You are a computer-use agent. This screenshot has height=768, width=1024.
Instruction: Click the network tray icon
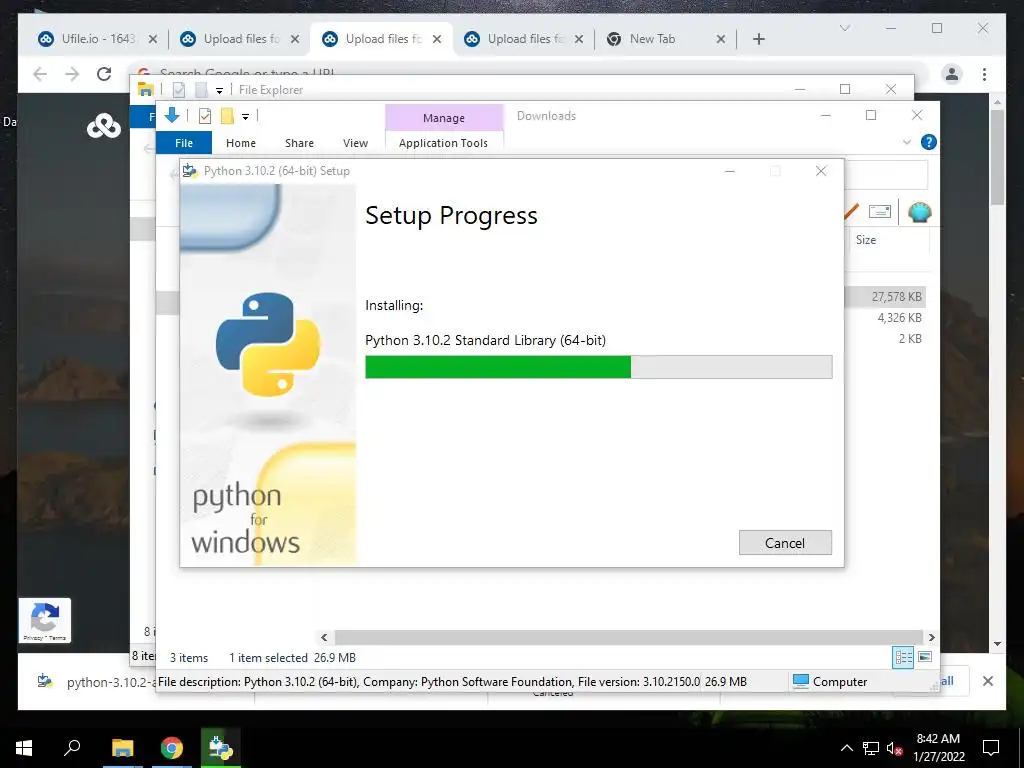[871, 748]
